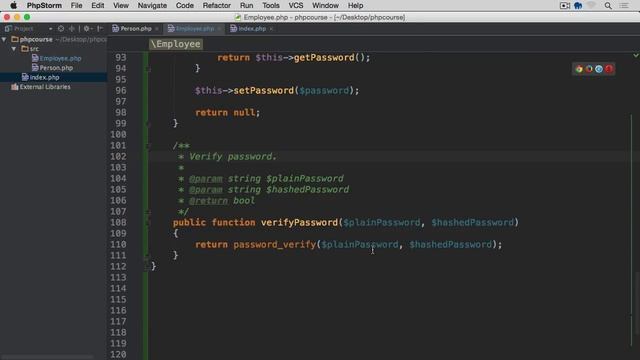Viewport: 640px width, 360px height.
Task: Select Person.php in the project tree
Action: tap(56, 68)
